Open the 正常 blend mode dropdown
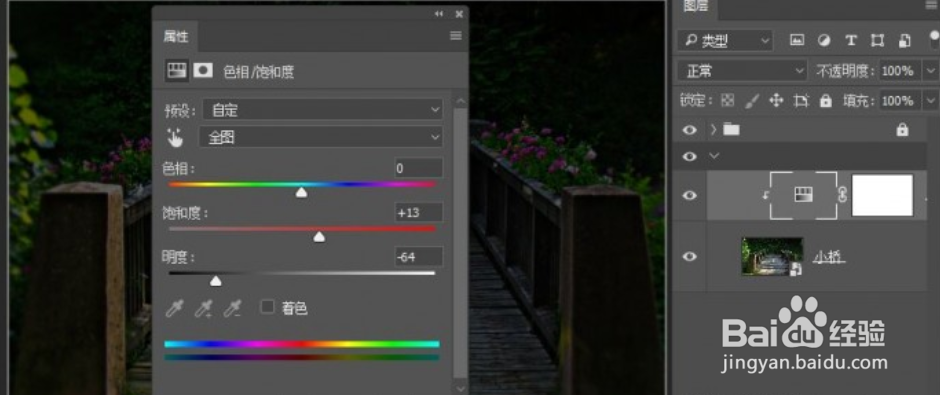The height and width of the screenshot is (395, 940). 743,71
